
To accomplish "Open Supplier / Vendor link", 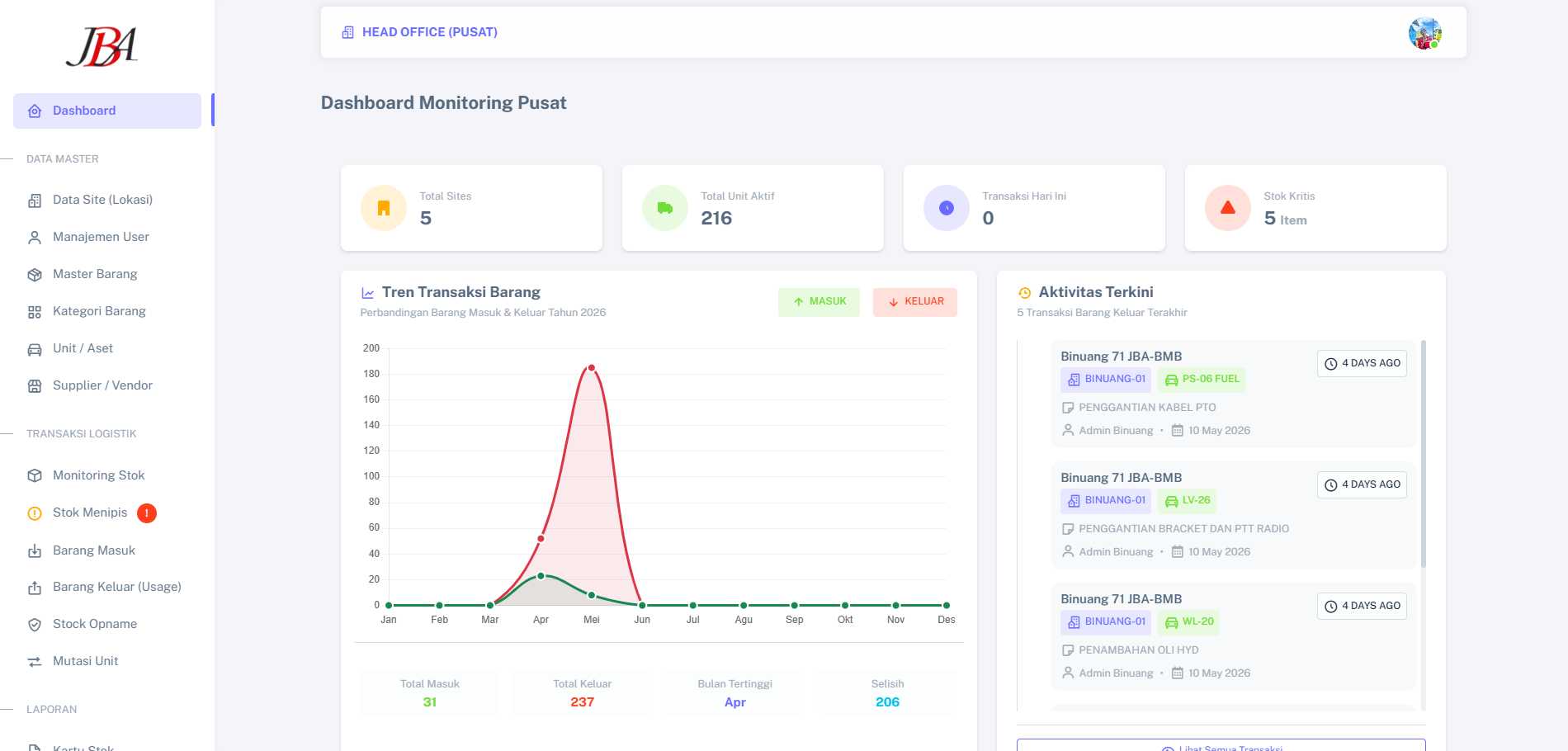I will pyautogui.click(x=102, y=385).
